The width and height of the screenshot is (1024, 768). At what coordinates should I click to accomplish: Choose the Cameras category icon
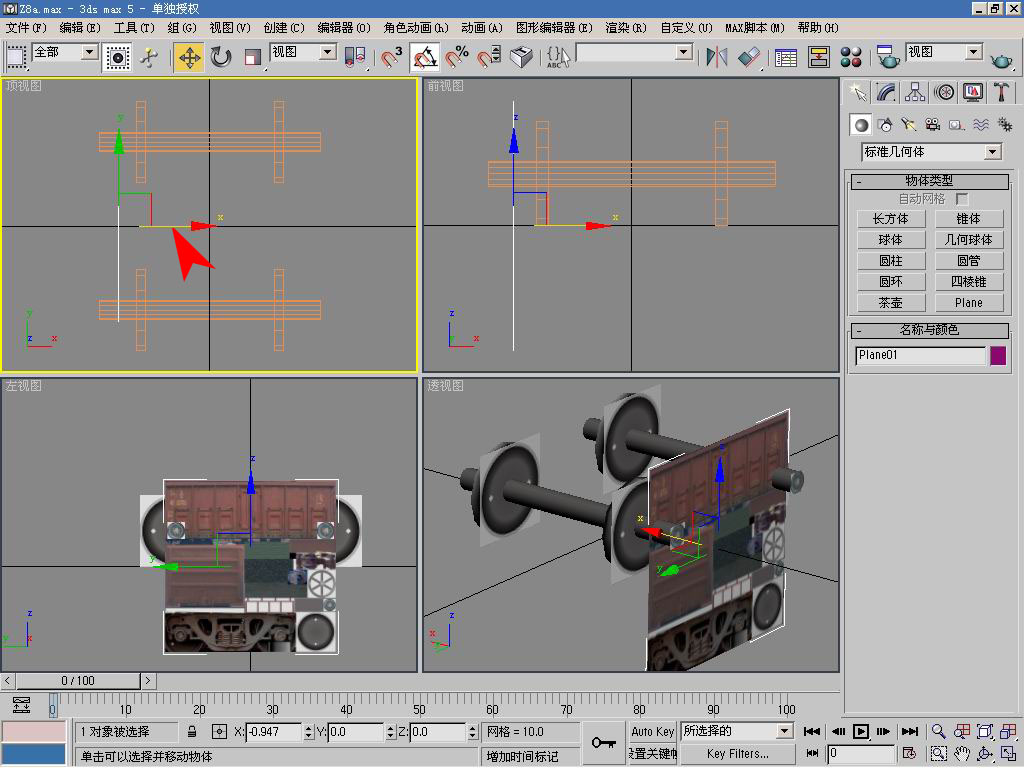(x=932, y=125)
